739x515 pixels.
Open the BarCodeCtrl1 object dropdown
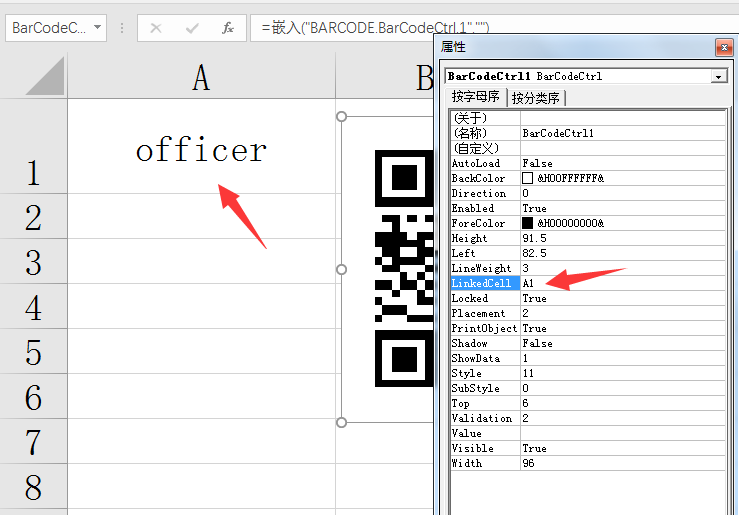718,76
